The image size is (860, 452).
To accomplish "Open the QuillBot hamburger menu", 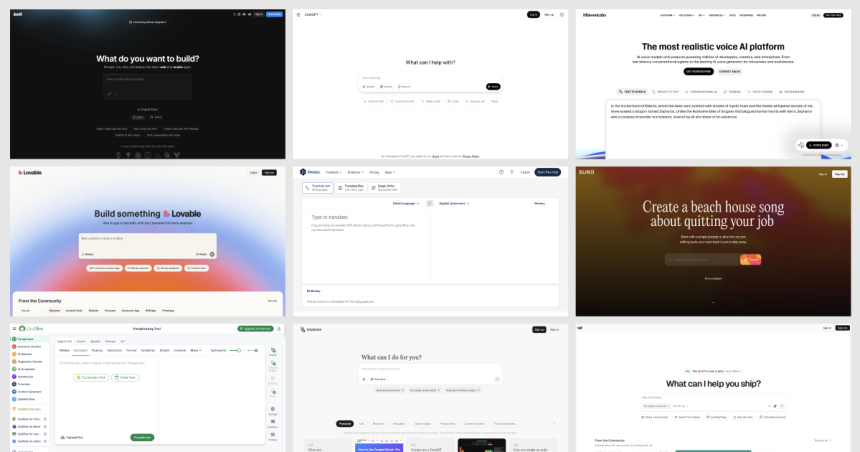I will [x=14, y=329].
